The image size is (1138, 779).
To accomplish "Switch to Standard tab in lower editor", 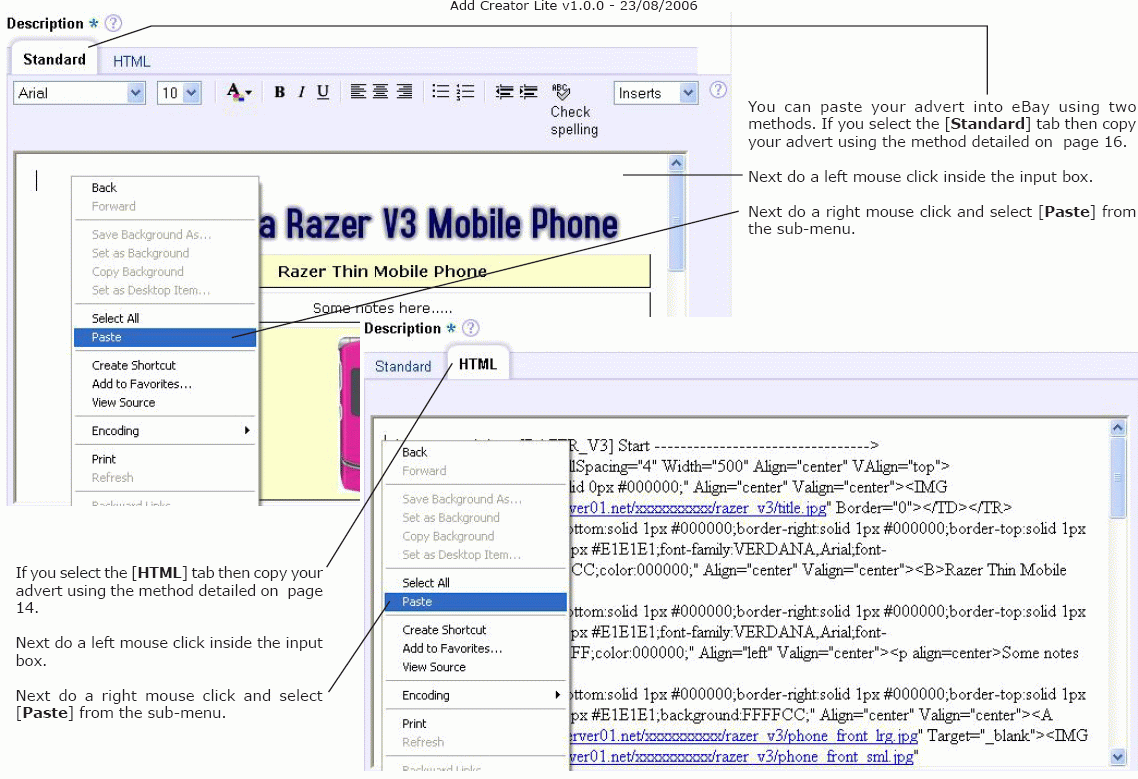I will (403, 367).
